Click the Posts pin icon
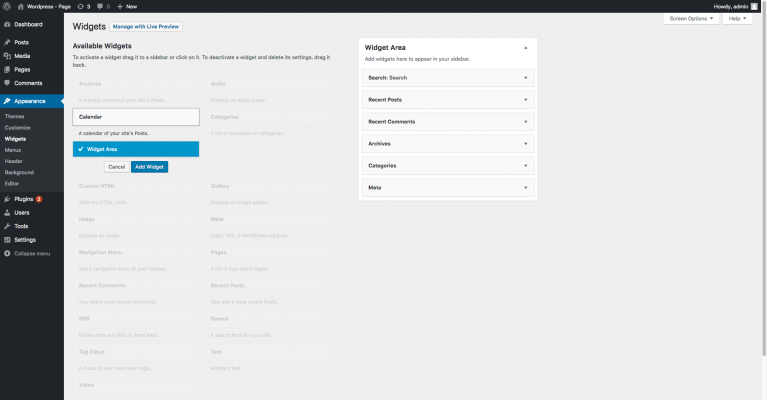The width and height of the screenshot is (767, 400). [7, 43]
